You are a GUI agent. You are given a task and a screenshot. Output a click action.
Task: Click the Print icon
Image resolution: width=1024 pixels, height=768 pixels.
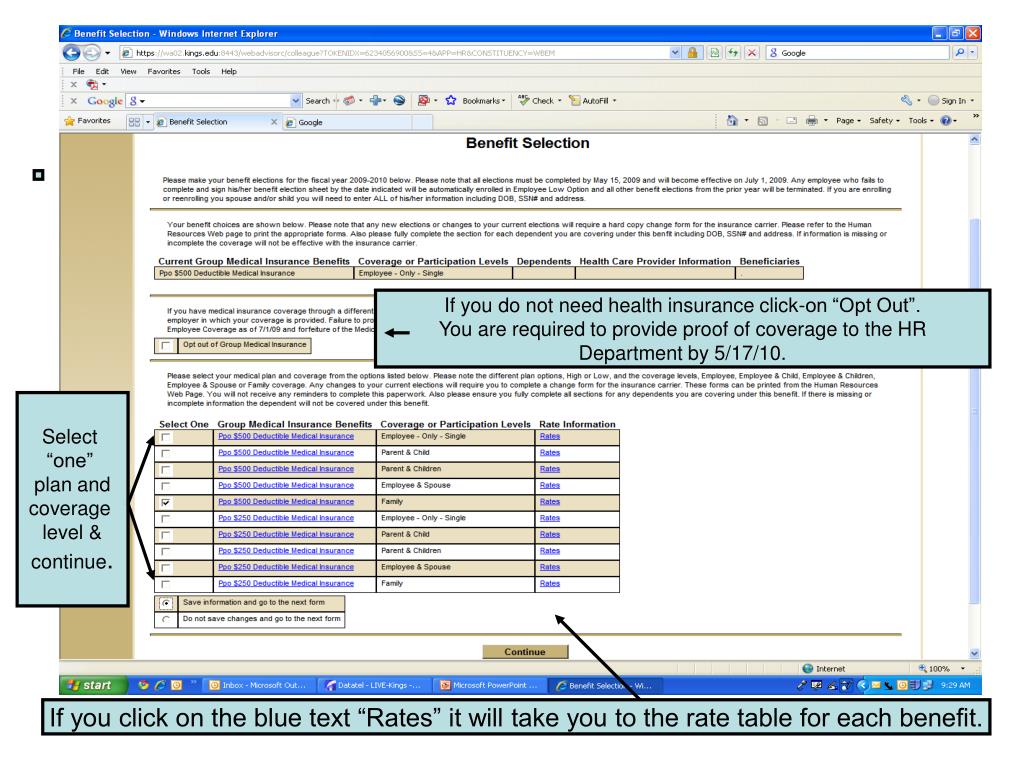812,121
